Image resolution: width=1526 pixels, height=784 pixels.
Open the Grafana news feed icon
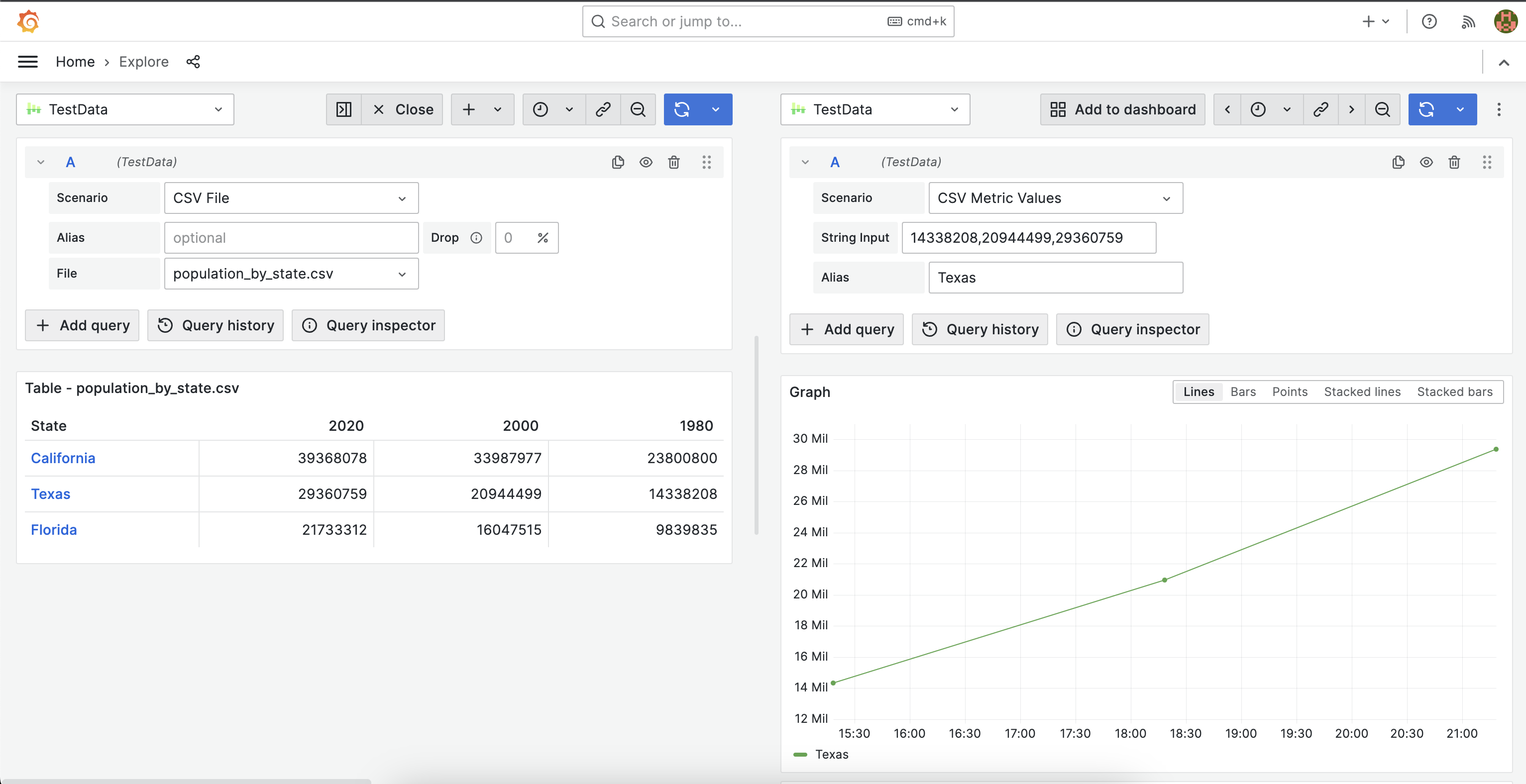[x=1468, y=22]
